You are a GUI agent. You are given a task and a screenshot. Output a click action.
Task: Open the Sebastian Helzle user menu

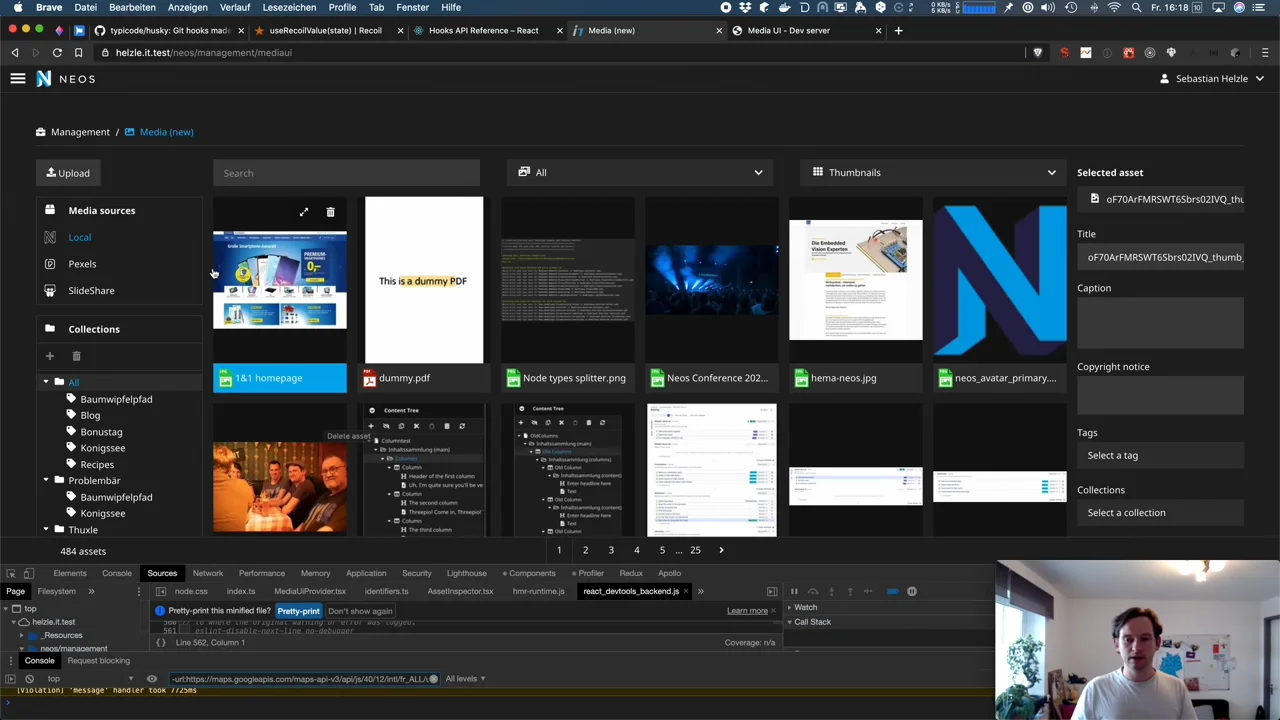(x=1211, y=78)
